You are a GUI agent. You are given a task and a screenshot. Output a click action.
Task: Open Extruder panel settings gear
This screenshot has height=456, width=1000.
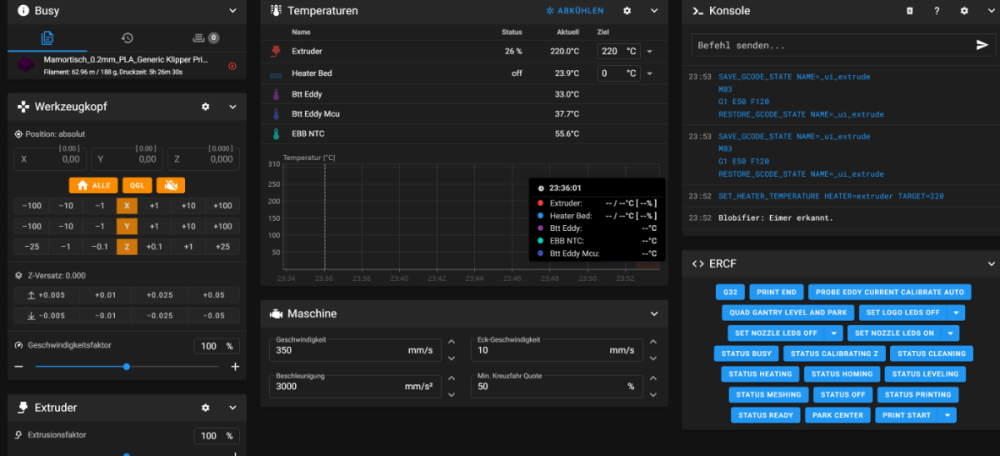205,408
